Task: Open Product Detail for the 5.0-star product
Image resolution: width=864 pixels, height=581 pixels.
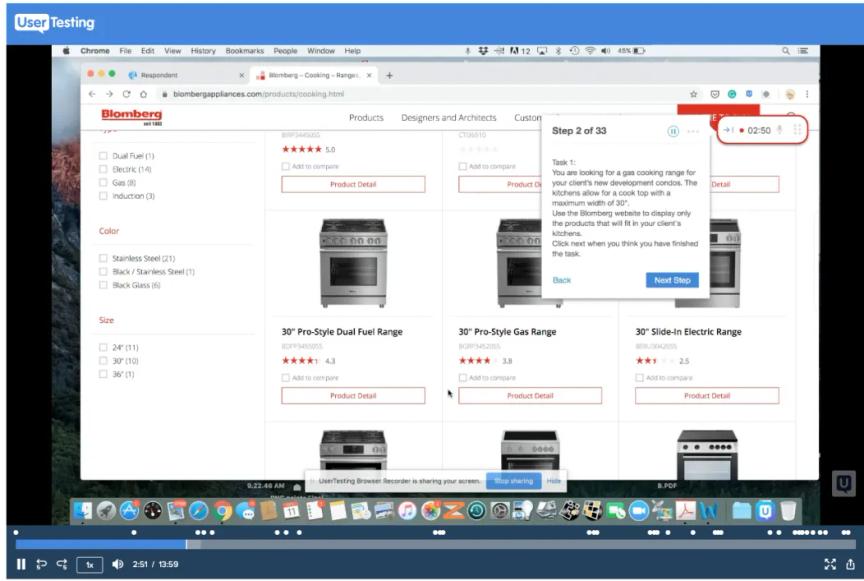Action: [353, 184]
